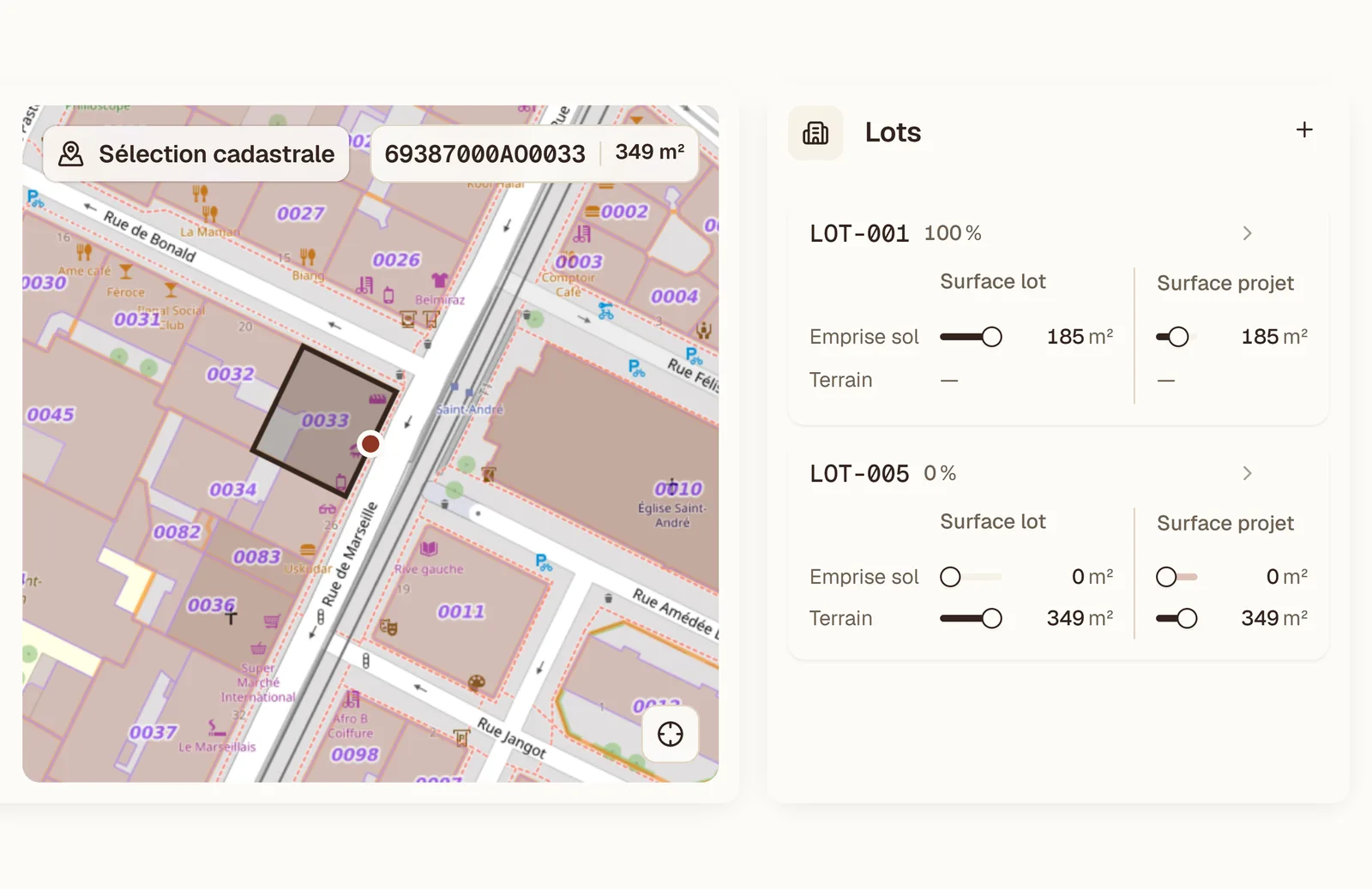Screen dimensions: 1372x889
Task: Click the Afro B Coiffure hairdresser icon
Action: point(352,699)
